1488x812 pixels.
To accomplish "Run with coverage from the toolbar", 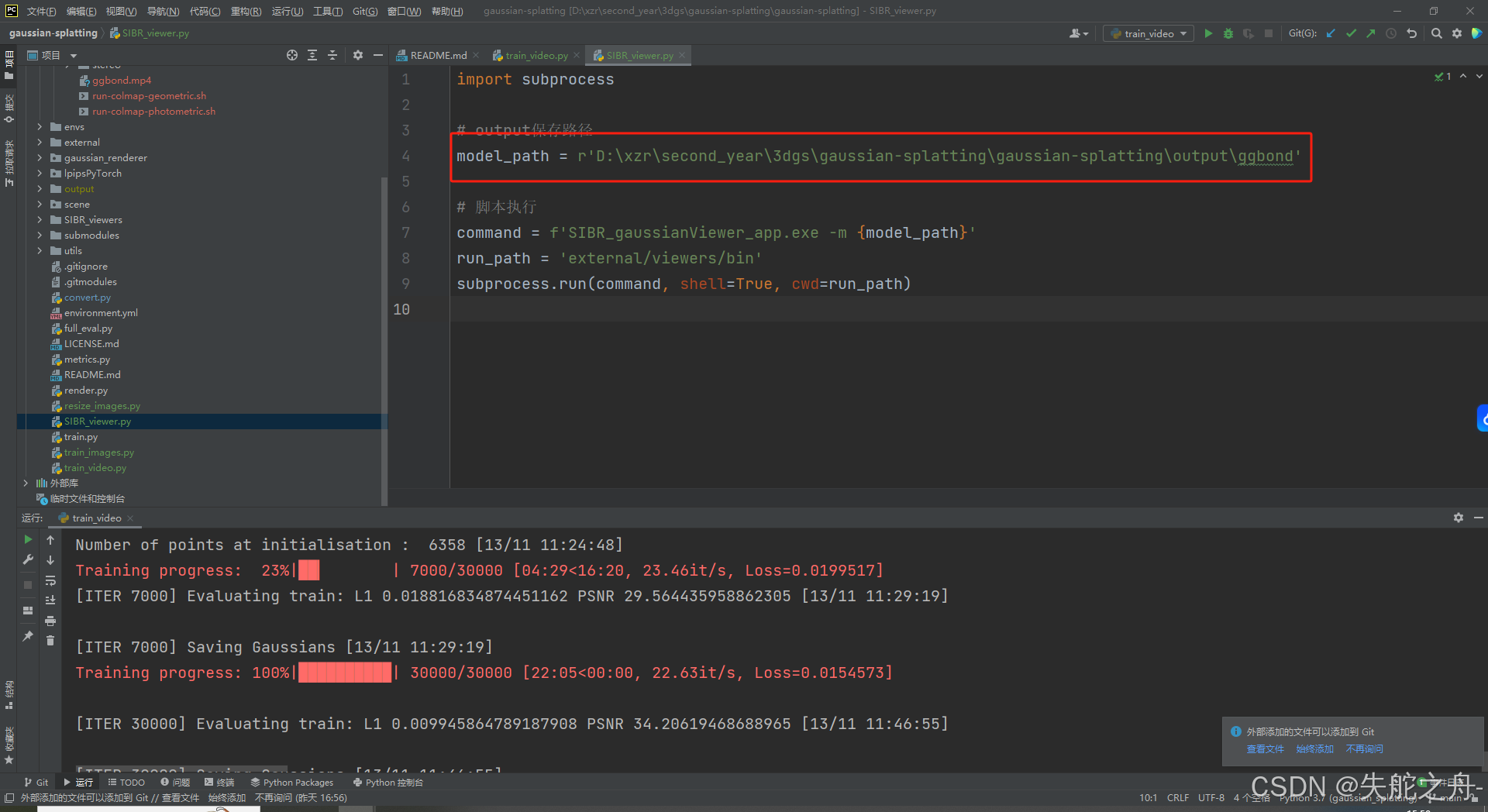I will [1248, 33].
